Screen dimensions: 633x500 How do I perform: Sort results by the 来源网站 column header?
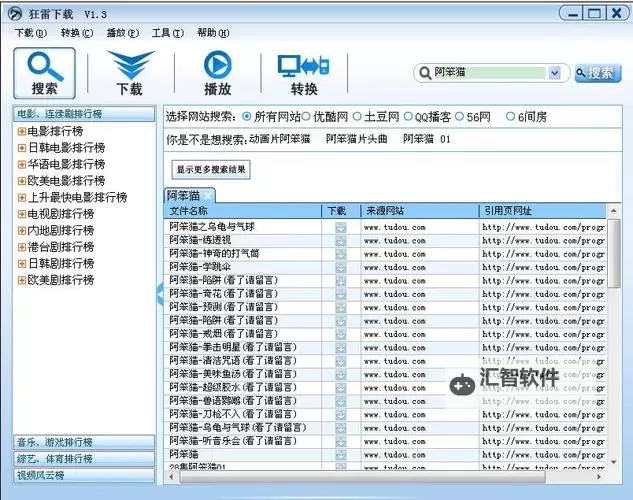tap(419, 211)
